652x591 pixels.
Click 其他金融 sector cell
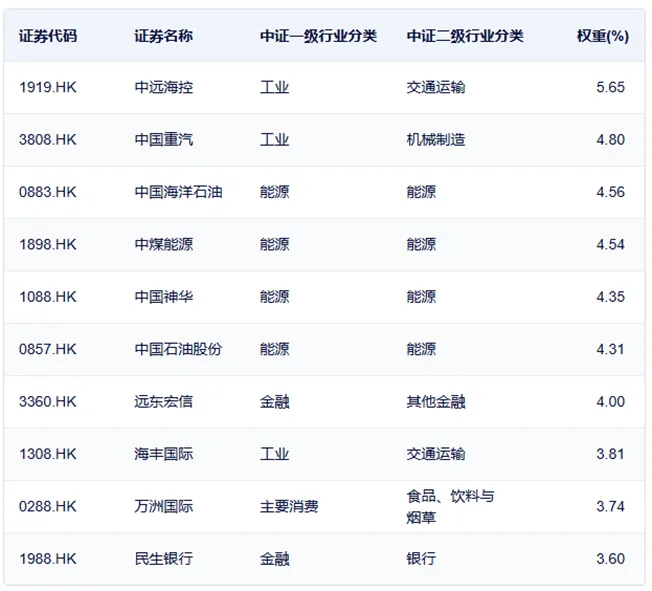436,402
